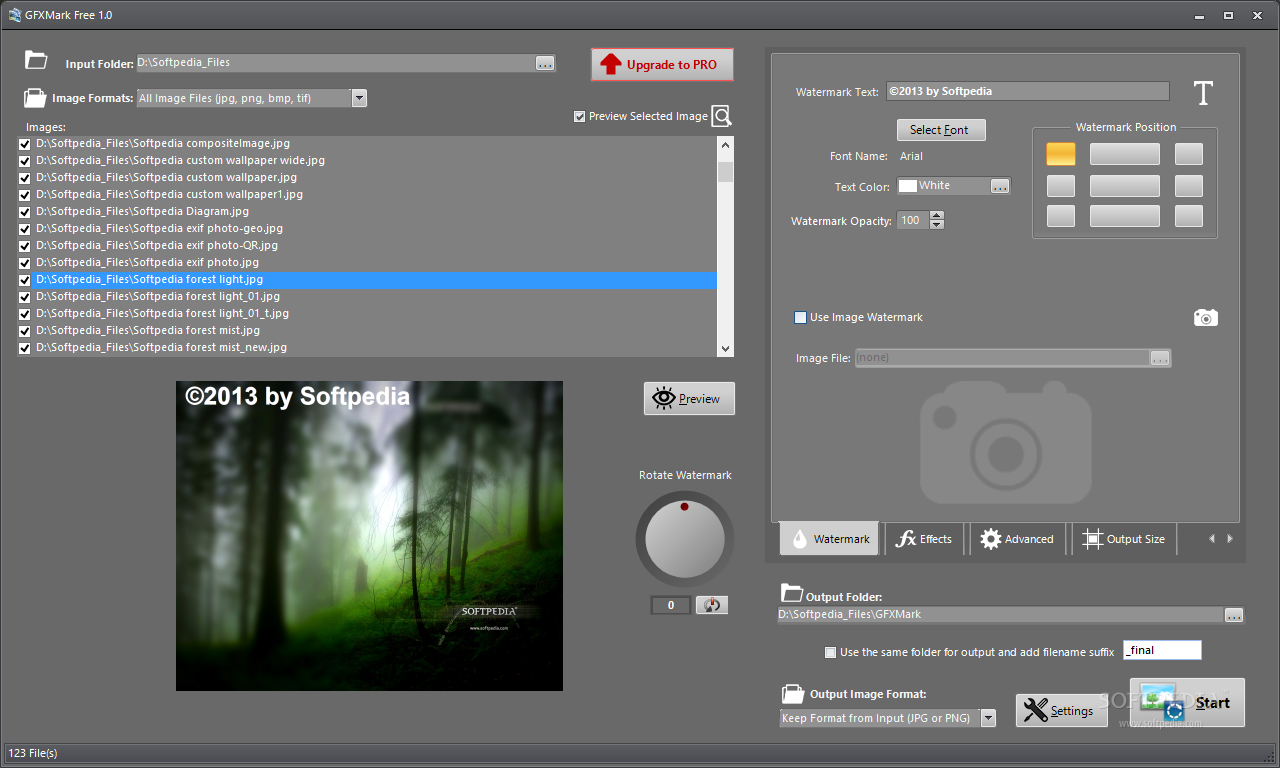
Task: Click the filename suffix _final field
Action: click(x=1162, y=650)
